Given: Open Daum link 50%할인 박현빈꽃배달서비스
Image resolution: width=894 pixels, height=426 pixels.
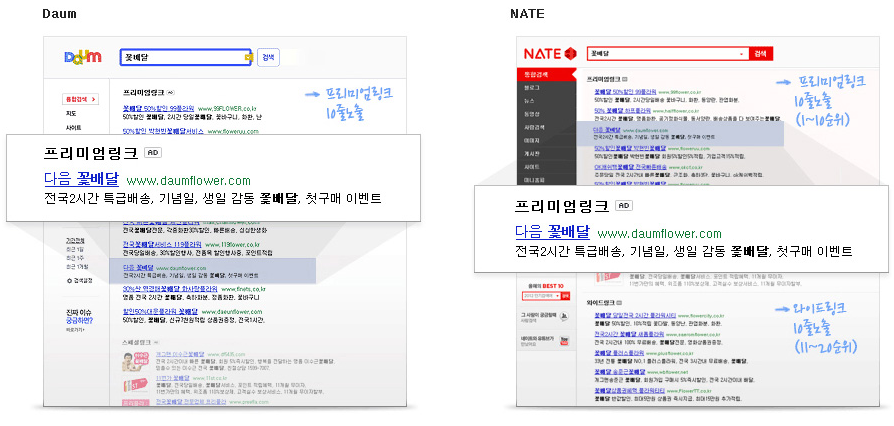Looking at the screenshot, I should [x=163, y=131].
